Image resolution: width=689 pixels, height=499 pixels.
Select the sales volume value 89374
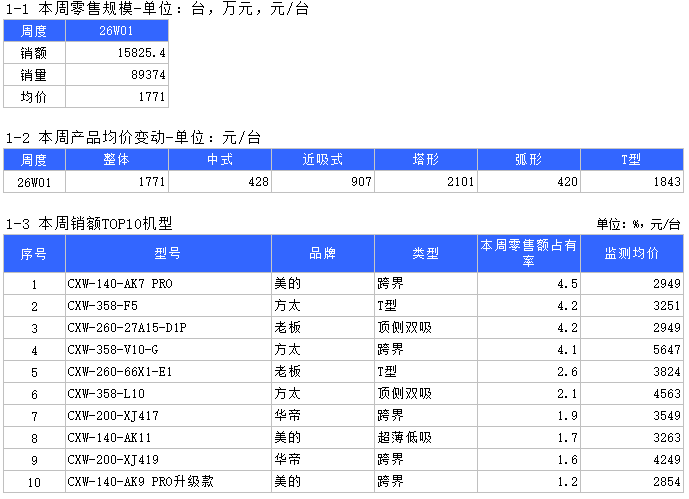coord(117,75)
